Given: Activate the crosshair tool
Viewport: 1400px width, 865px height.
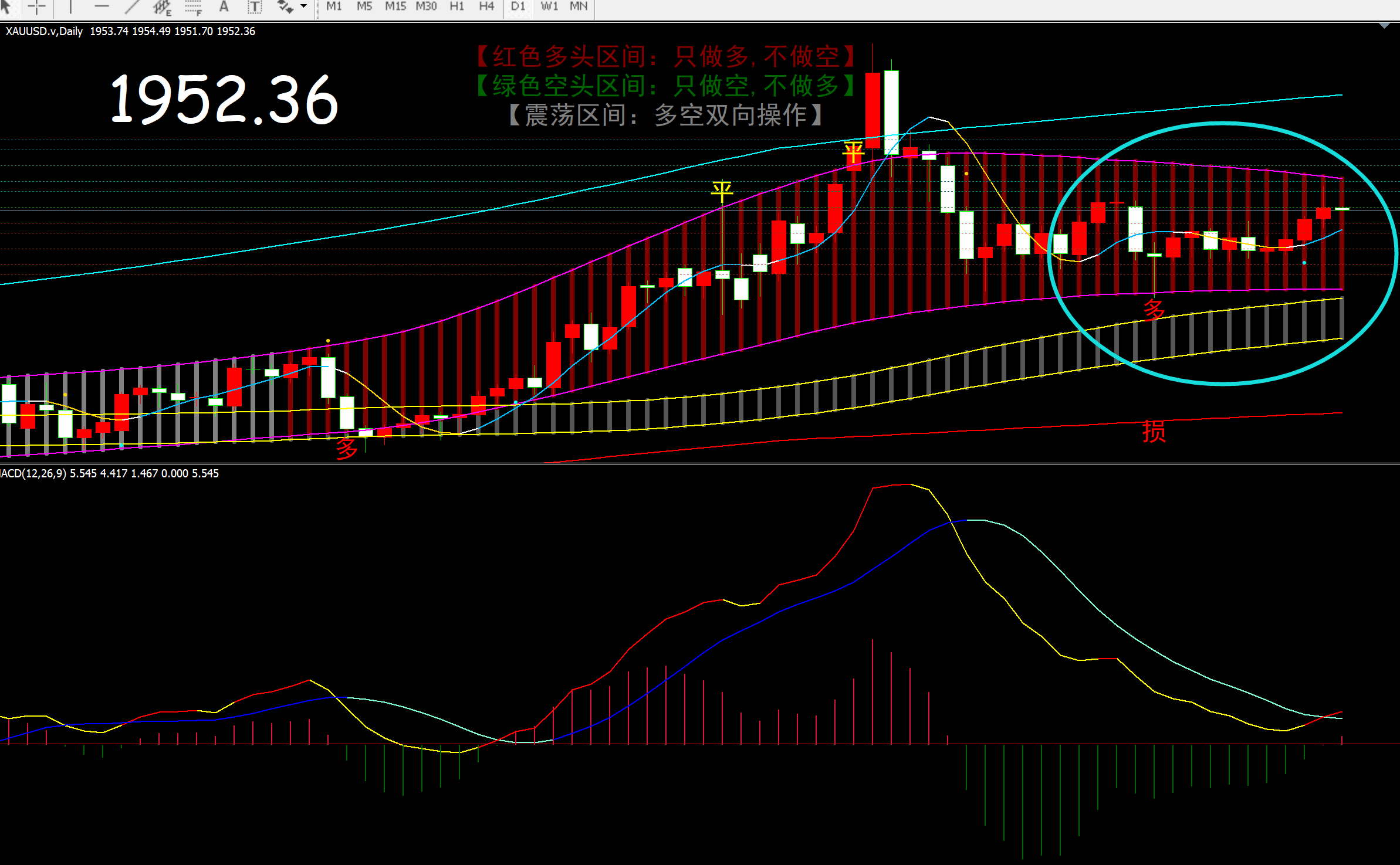Looking at the screenshot, I should coord(36,6).
